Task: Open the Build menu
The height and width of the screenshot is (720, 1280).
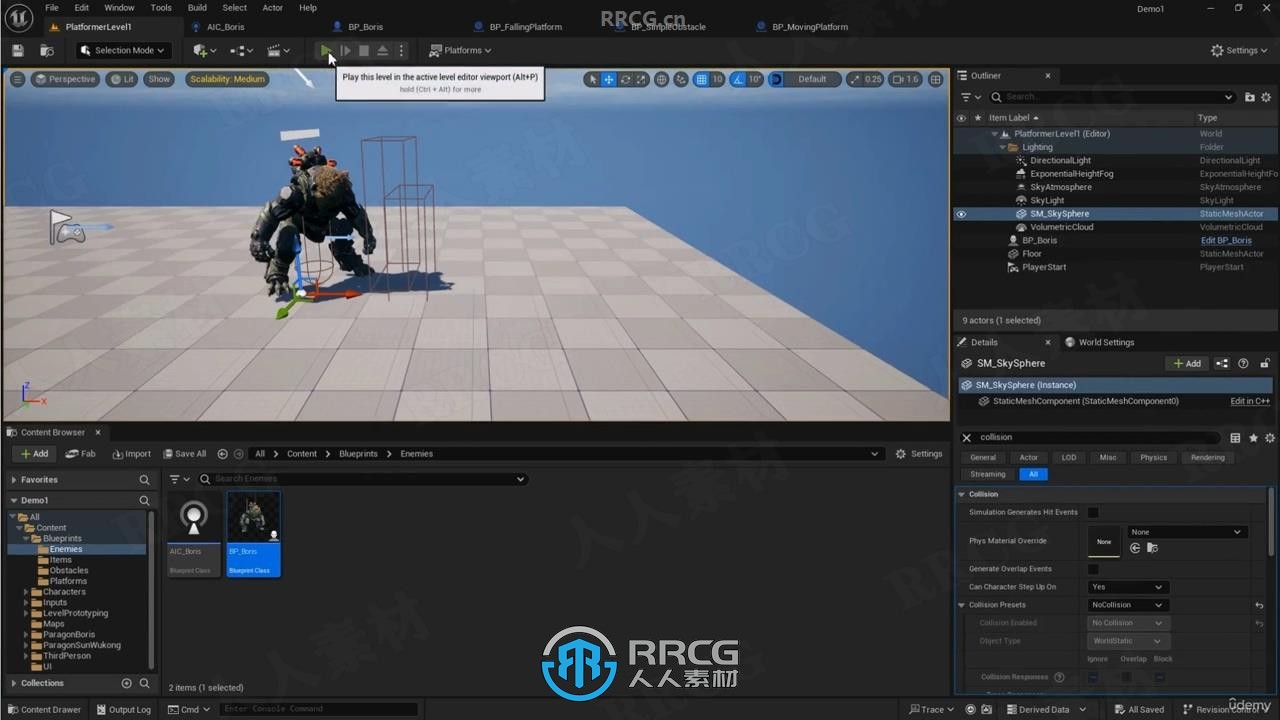Action: (x=197, y=8)
